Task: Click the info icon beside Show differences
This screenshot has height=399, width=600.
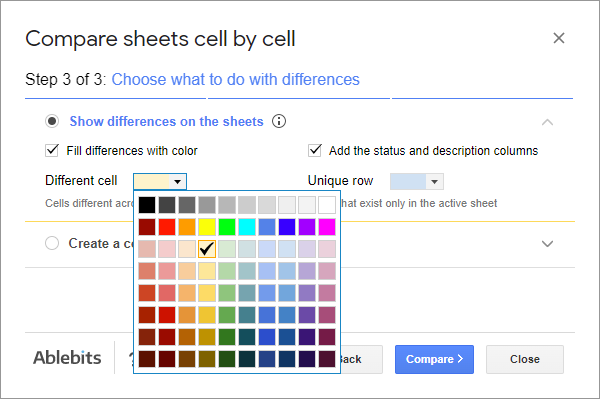Action: point(279,121)
